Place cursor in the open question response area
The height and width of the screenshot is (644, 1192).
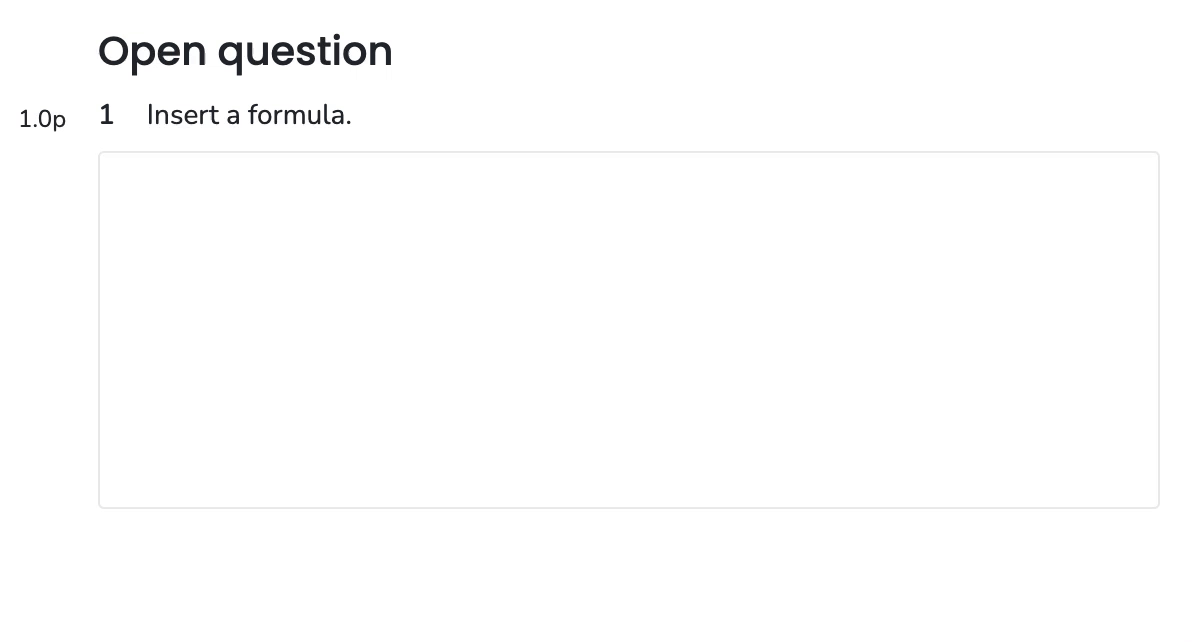pos(629,330)
